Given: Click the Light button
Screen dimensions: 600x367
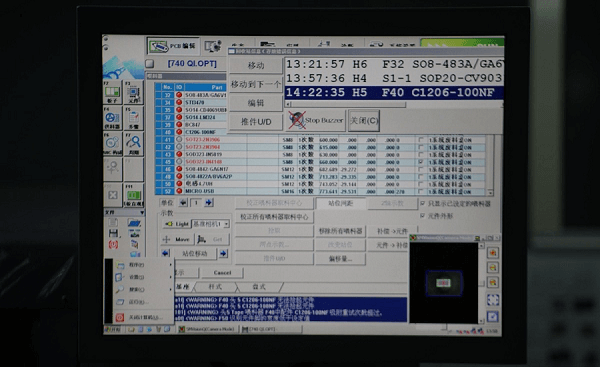Looking at the screenshot, I should pos(176,224).
